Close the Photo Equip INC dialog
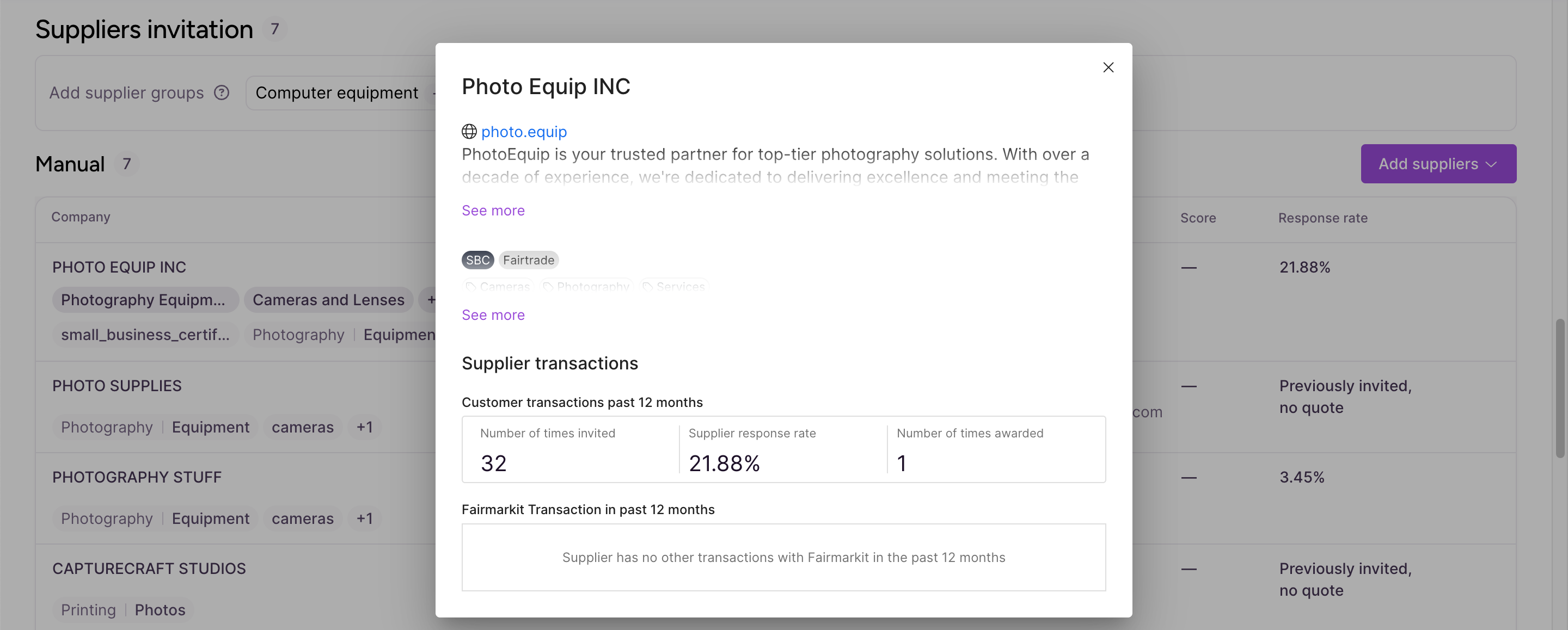The width and height of the screenshot is (1568, 630). click(x=1108, y=67)
